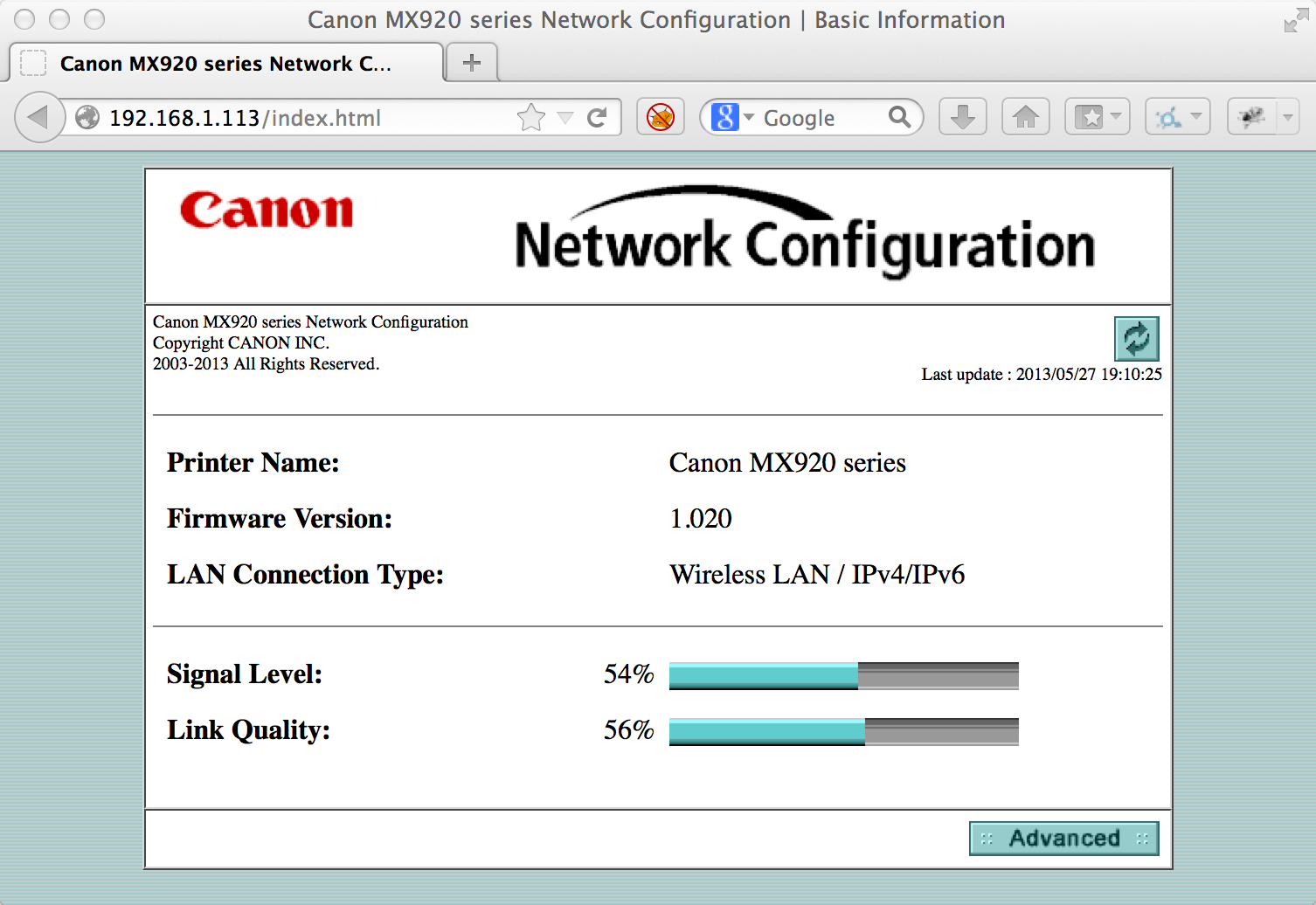
Task: Click the browser back arrow button
Action: 38,117
